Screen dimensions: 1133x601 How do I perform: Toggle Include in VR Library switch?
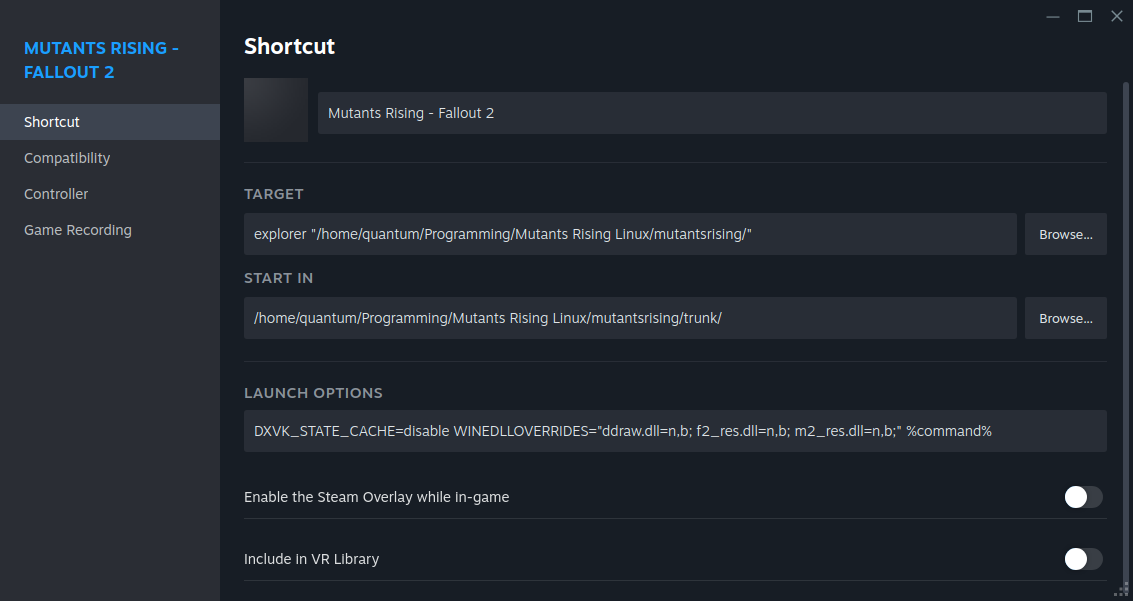tap(1083, 559)
